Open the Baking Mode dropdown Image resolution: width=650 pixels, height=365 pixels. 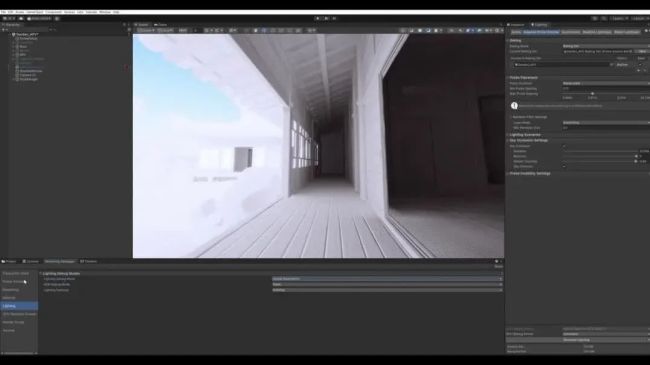pos(606,46)
